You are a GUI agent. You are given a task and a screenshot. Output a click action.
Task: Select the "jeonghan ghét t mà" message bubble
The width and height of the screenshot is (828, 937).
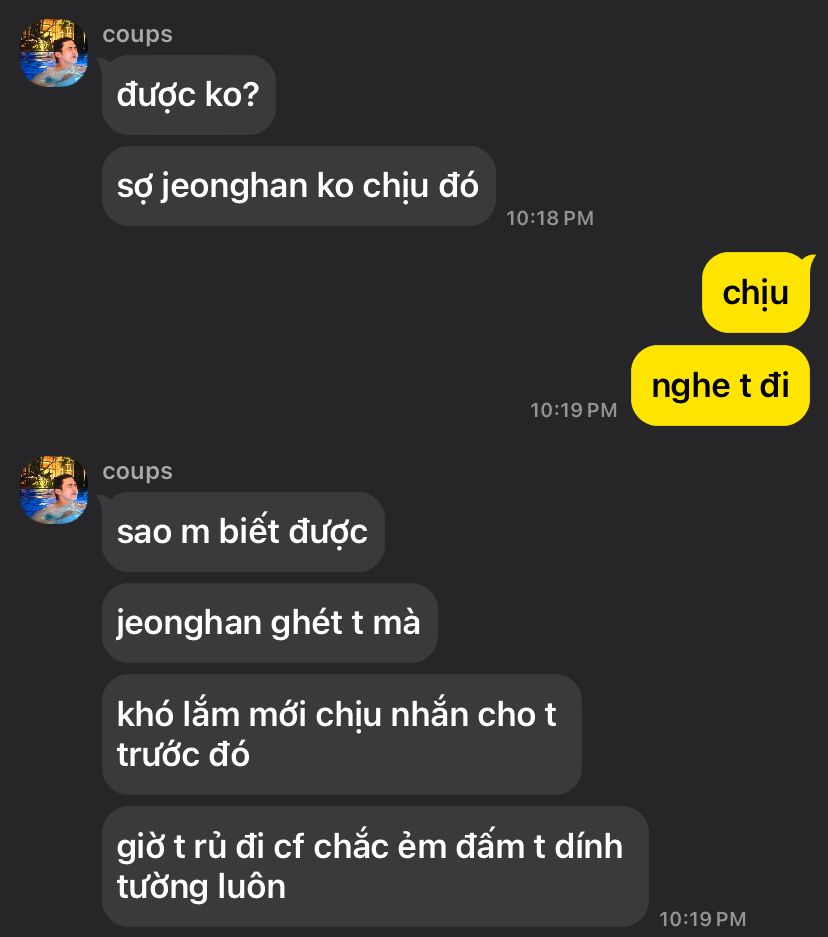pyautogui.click(x=269, y=623)
